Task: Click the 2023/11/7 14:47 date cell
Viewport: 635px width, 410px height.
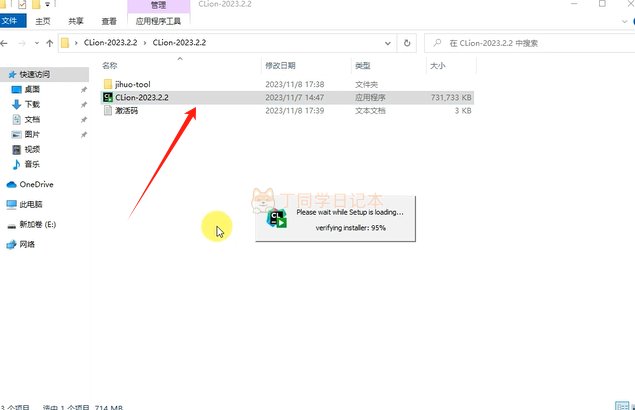Action: tap(294, 97)
